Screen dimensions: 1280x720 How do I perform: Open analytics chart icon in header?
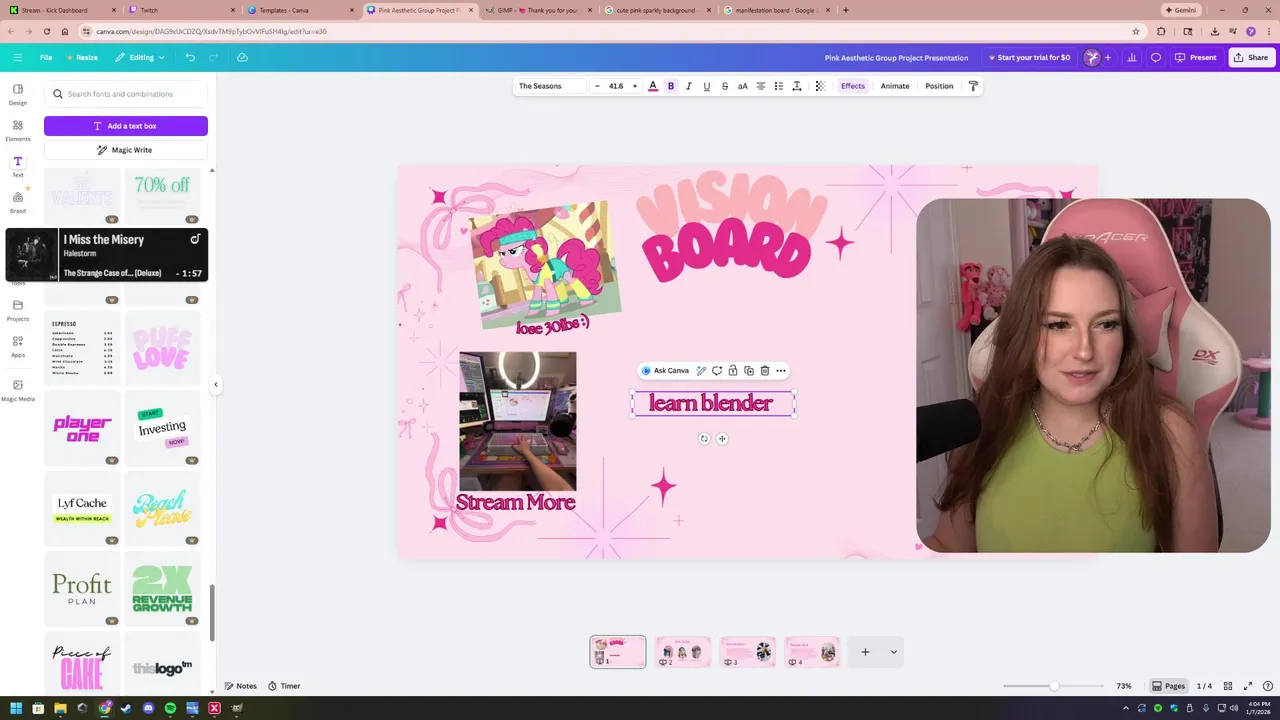[x=1131, y=57]
